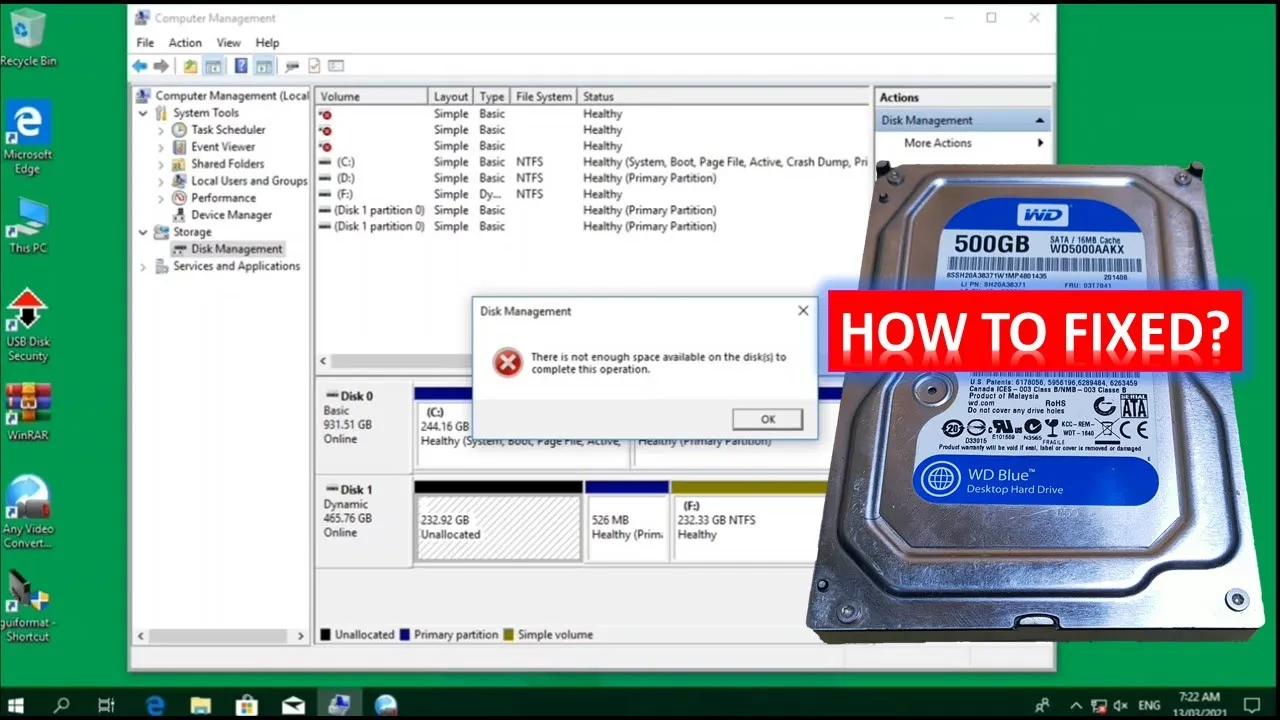Open the Windows Start menu
Image resolution: width=1280 pixels, height=720 pixels.
pos(17,705)
